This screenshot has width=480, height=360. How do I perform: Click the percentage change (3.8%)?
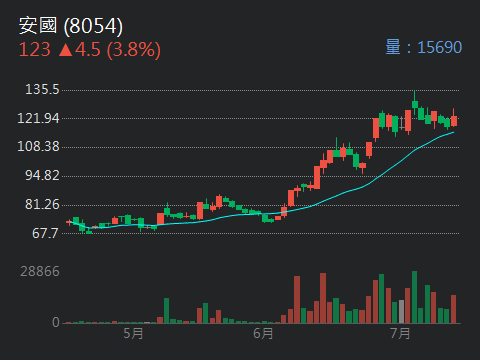[x=134, y=50]
